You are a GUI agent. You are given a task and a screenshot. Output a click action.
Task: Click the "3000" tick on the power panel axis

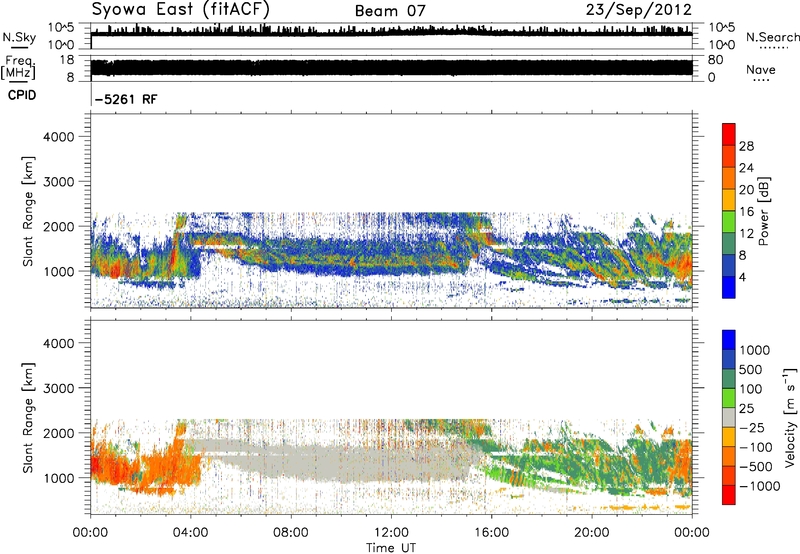(x=59, y=182)
